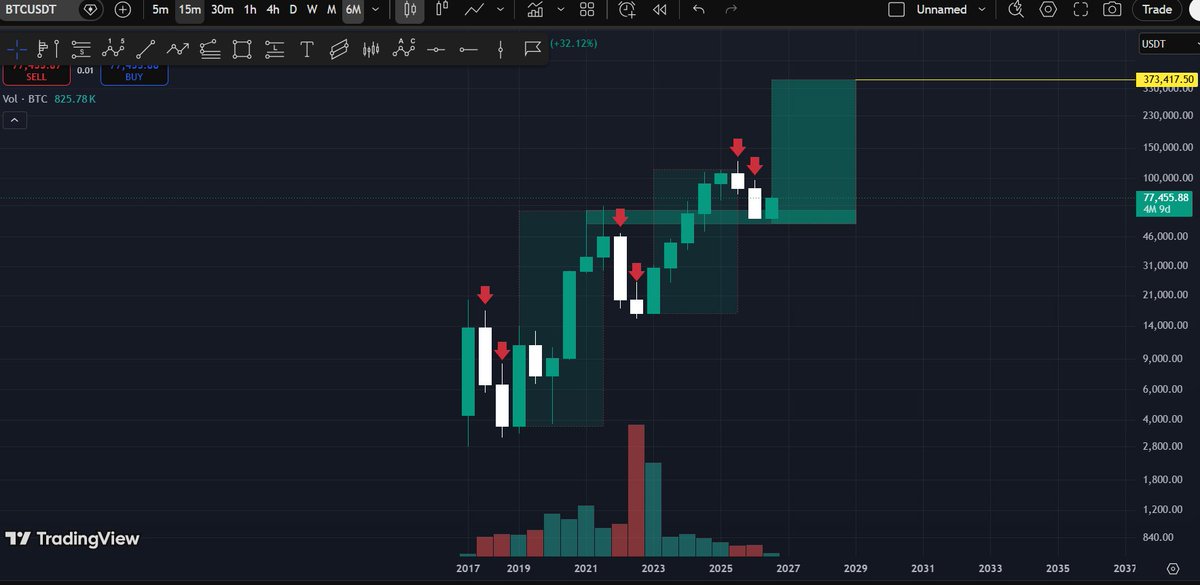Pick the horizontal ray tool

468,48
